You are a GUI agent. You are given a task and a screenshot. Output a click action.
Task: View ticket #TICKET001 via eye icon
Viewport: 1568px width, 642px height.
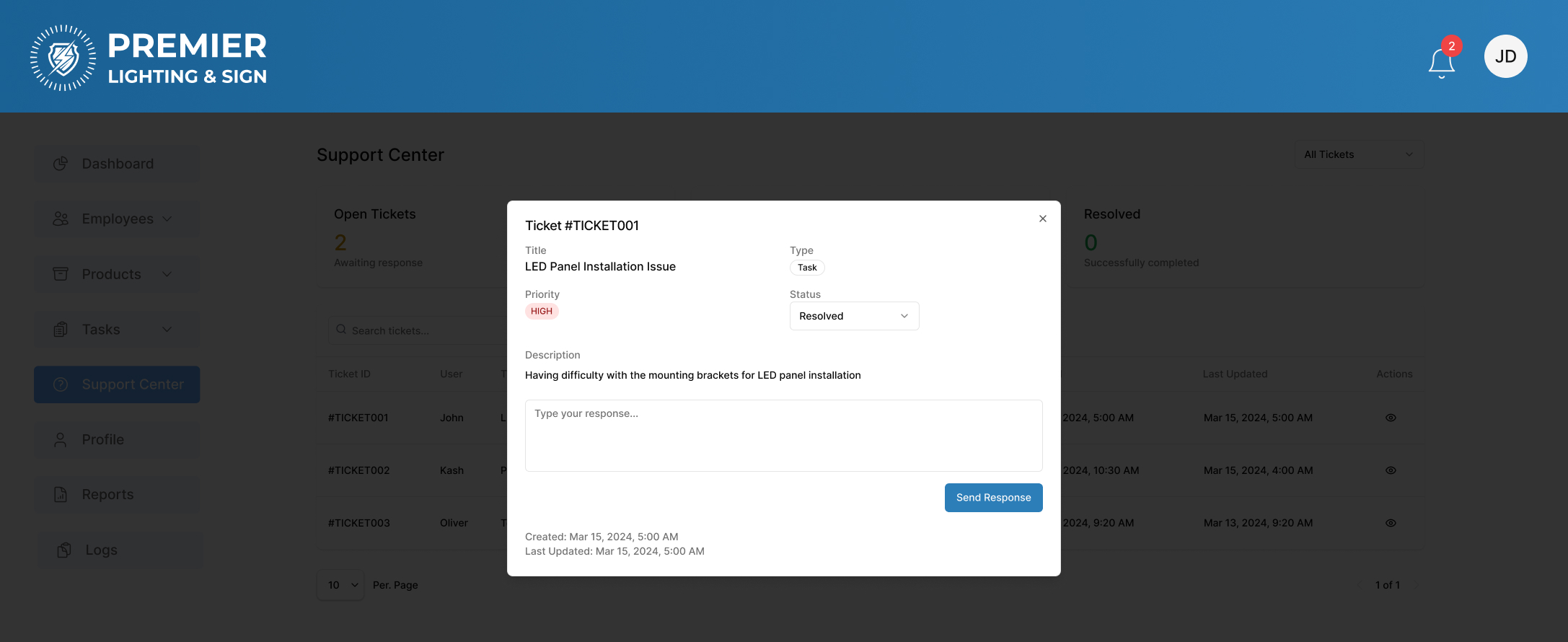[1391, 418]
